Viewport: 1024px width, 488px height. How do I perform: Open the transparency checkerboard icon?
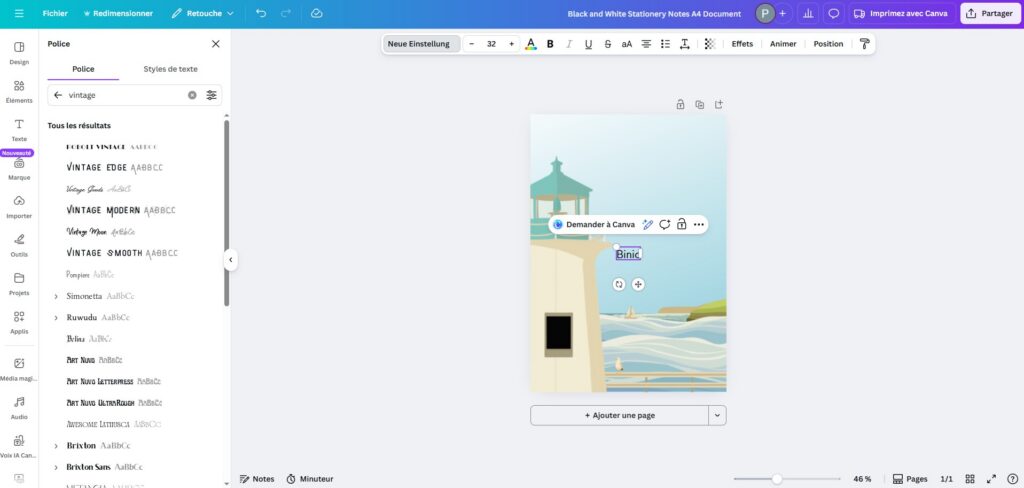point(710,44)
